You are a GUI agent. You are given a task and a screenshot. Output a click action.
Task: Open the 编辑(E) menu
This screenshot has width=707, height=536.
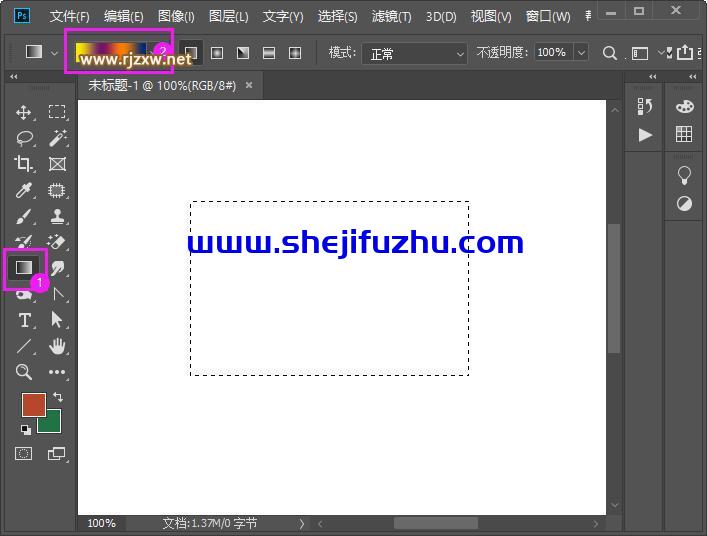[x=124, y=17]
